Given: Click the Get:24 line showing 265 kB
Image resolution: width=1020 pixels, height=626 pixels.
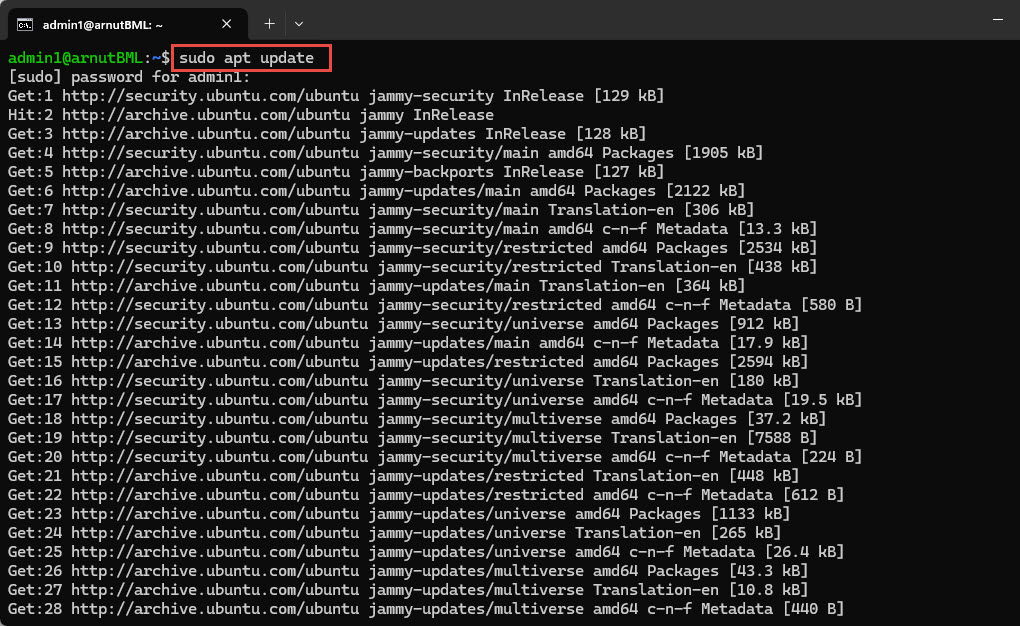Looking at the screenshot, I should point(394,533).
